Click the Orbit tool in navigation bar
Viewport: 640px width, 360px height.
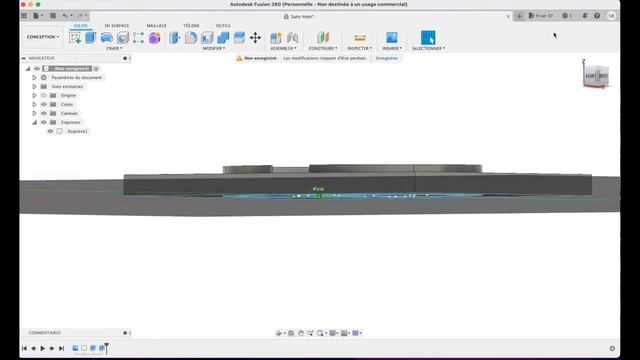[x=279, y=333]
